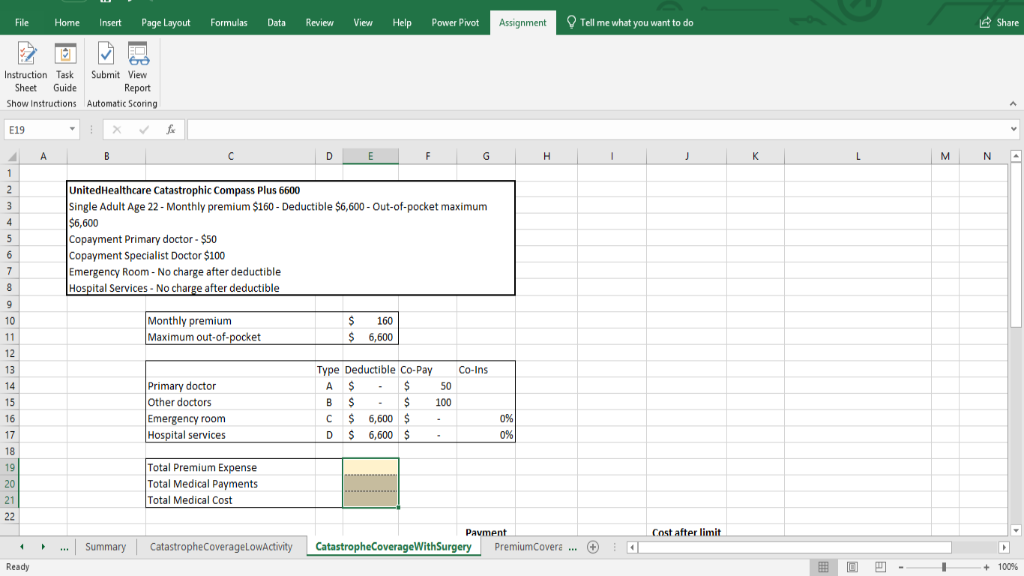Select the Assignment ribbon tab
Image resolution: width=1024 pixels, height=576 pixels.
pyautogui.click(x=522, y=22)
